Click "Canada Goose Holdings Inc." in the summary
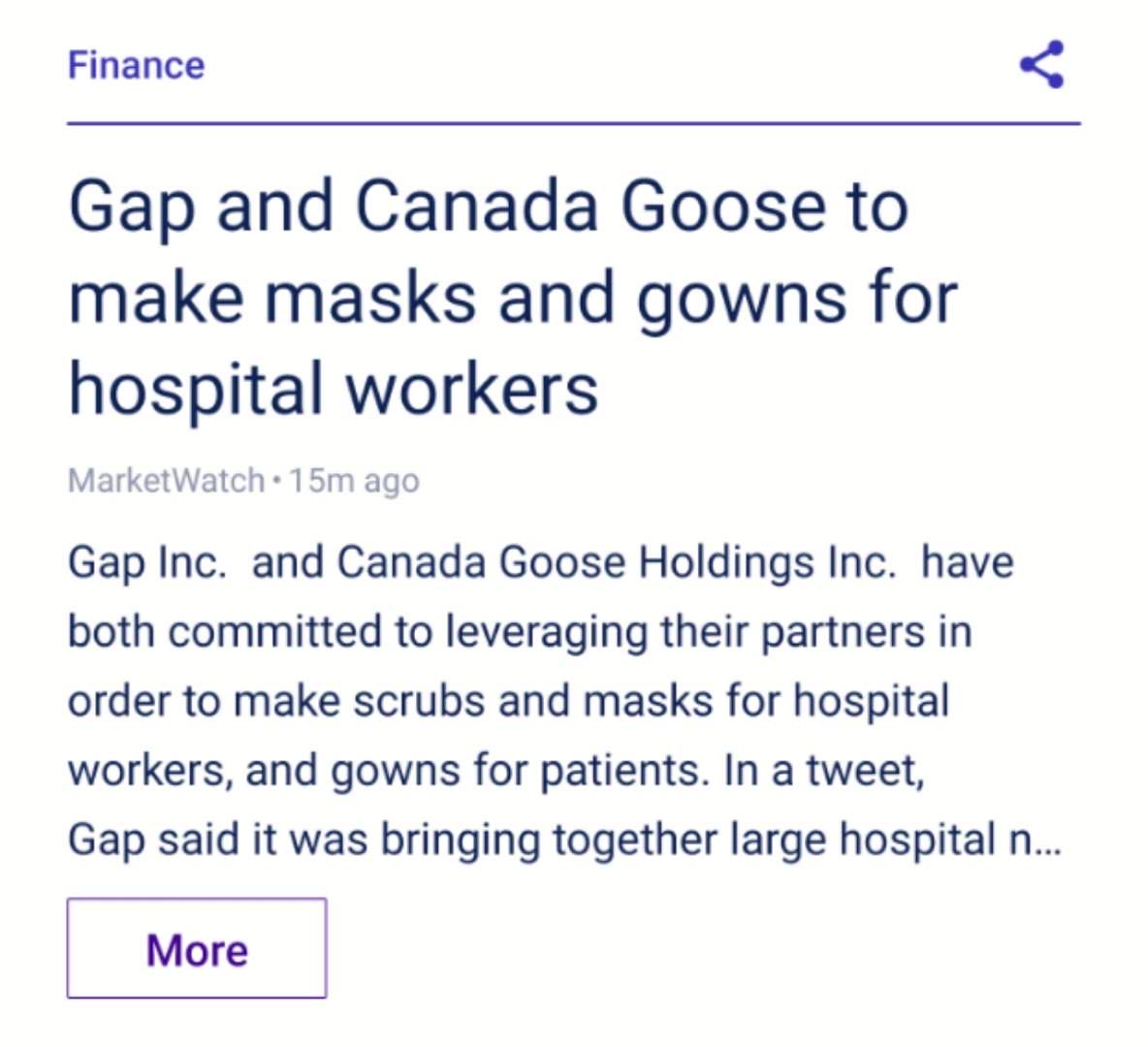Viewport: 1148px width, 1047px height. [x=617, y=564]
